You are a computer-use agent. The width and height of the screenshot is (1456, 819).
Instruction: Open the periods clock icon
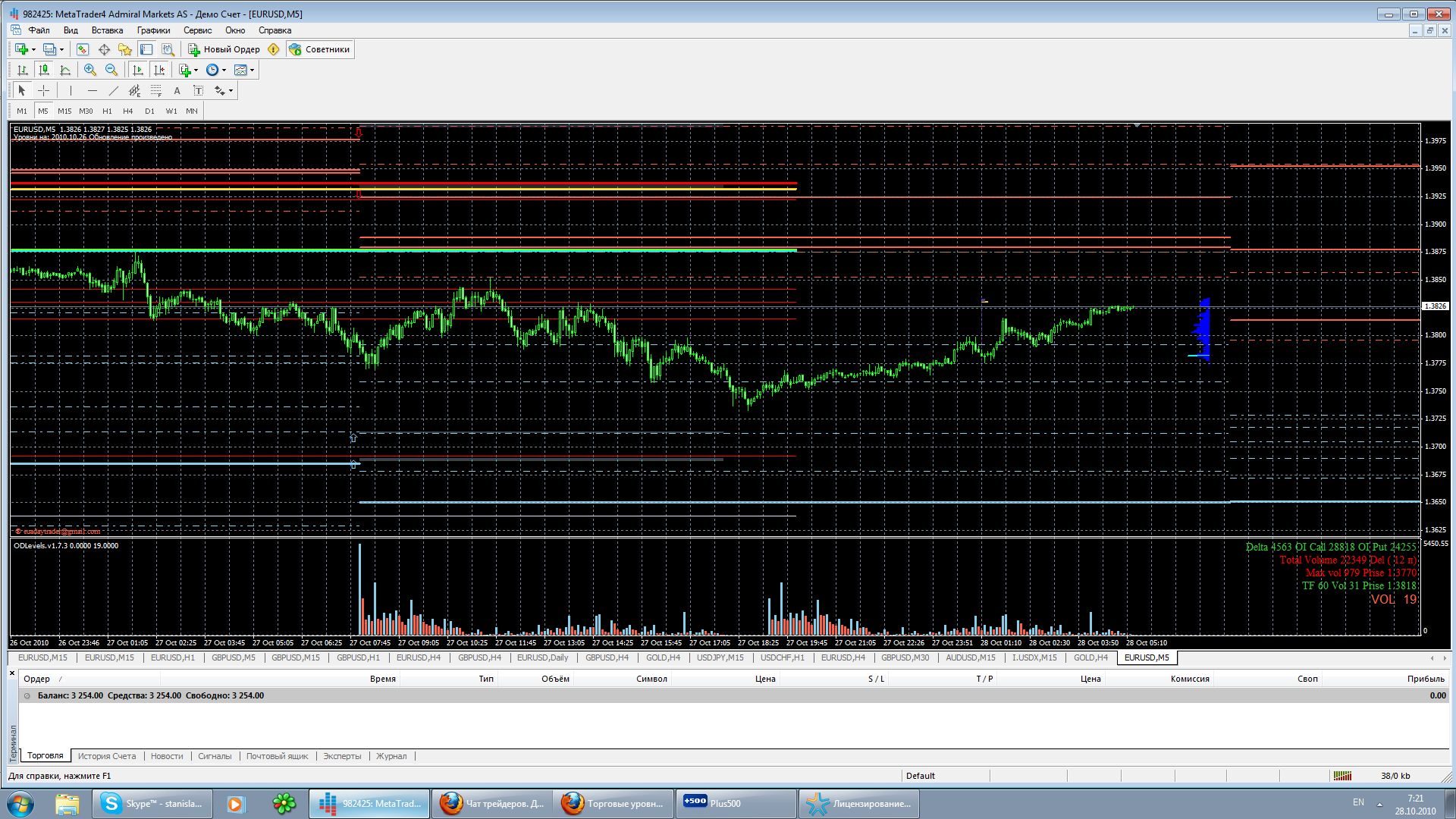(212, 70)
